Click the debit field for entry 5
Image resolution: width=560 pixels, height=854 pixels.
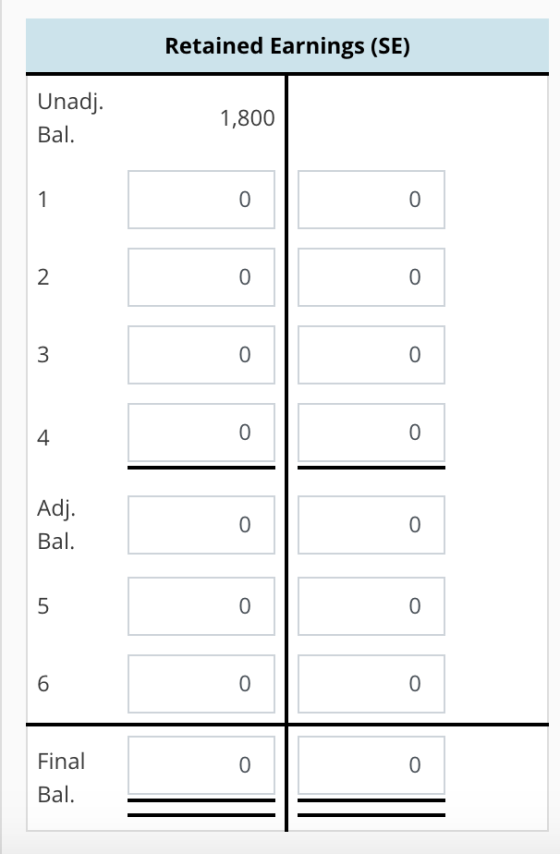pyautogui.click(x=202, y=606)
